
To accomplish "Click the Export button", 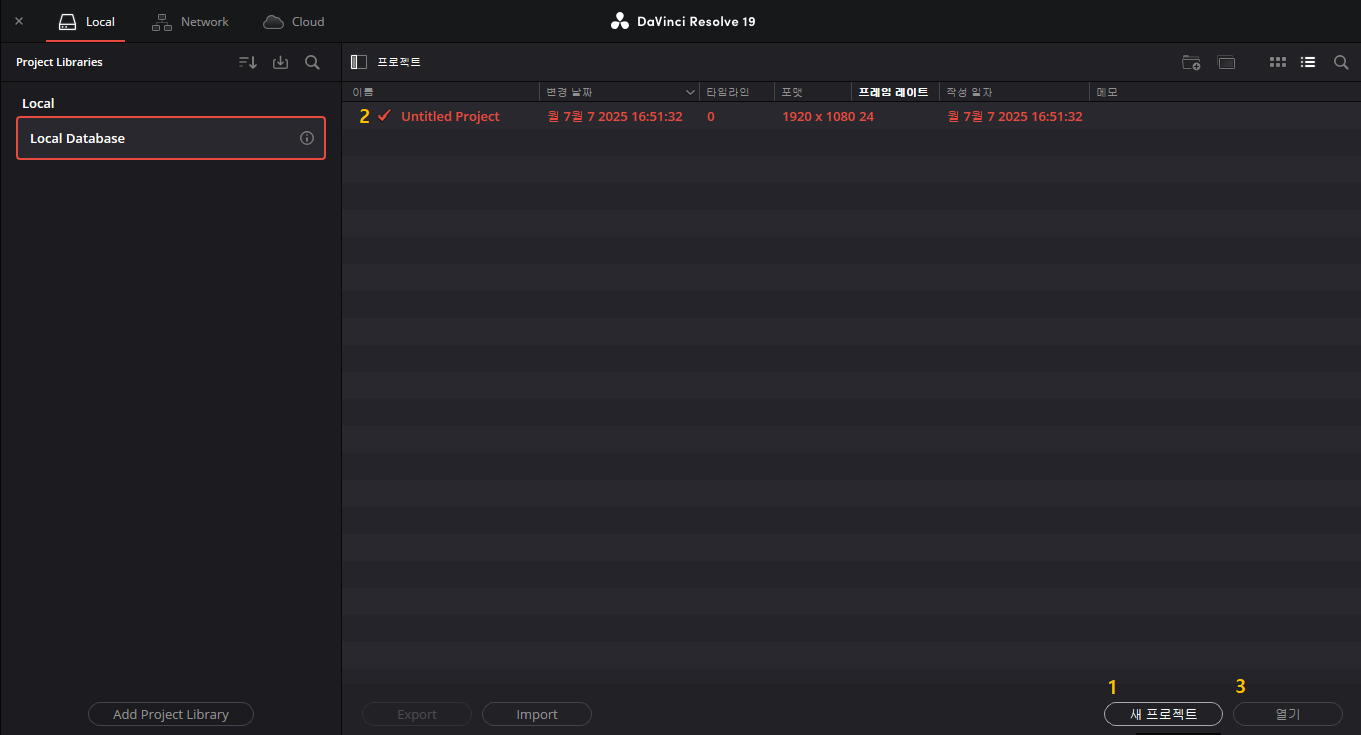I will pos(417,714).
